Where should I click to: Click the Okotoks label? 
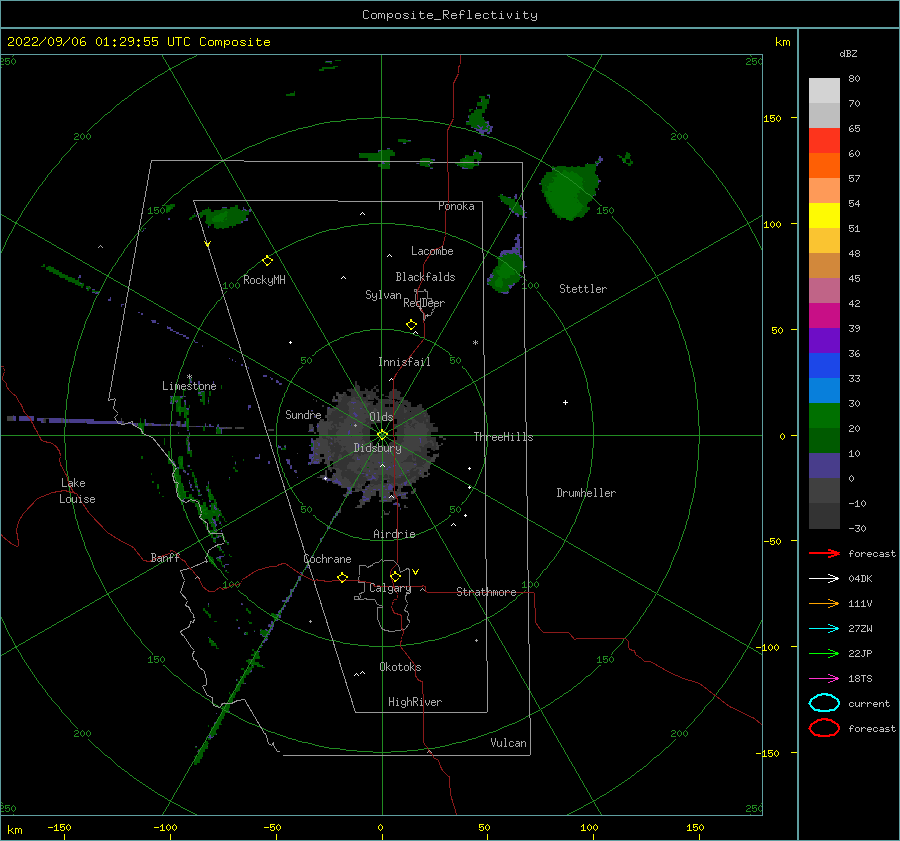pos(400,667)
